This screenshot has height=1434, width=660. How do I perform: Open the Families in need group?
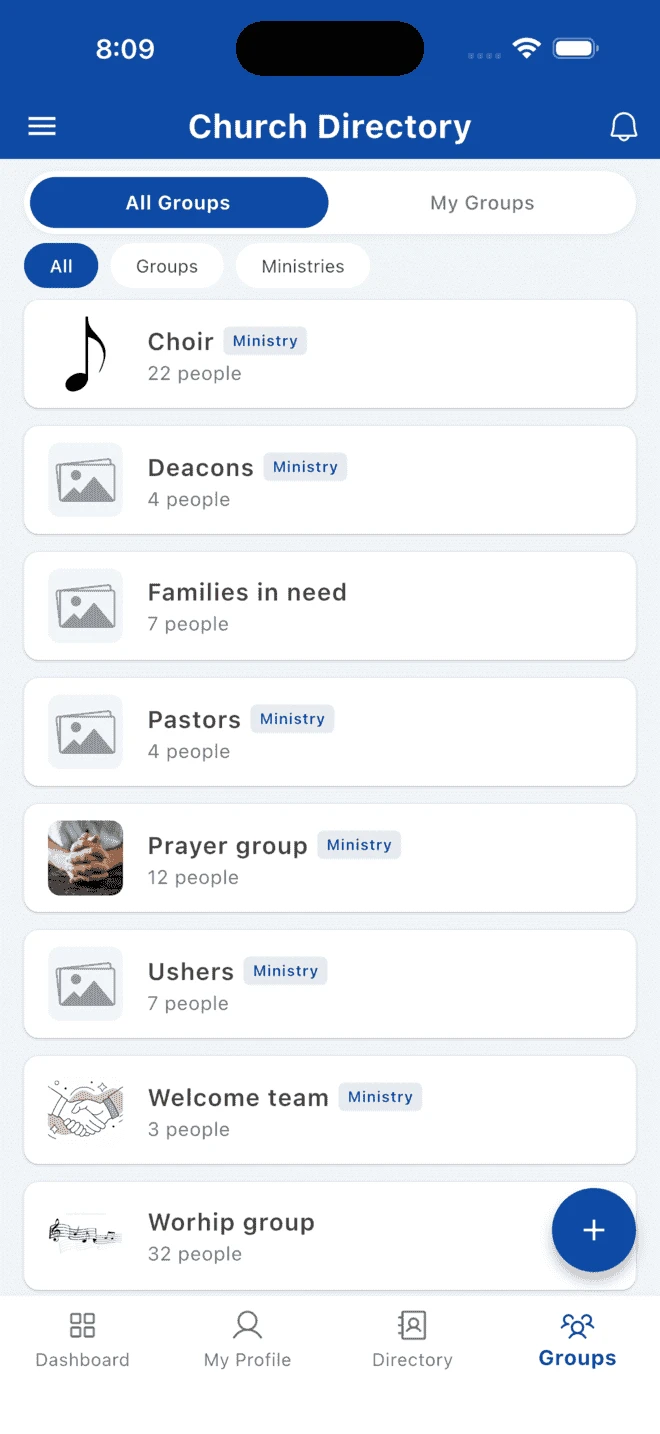pos(330,606)
